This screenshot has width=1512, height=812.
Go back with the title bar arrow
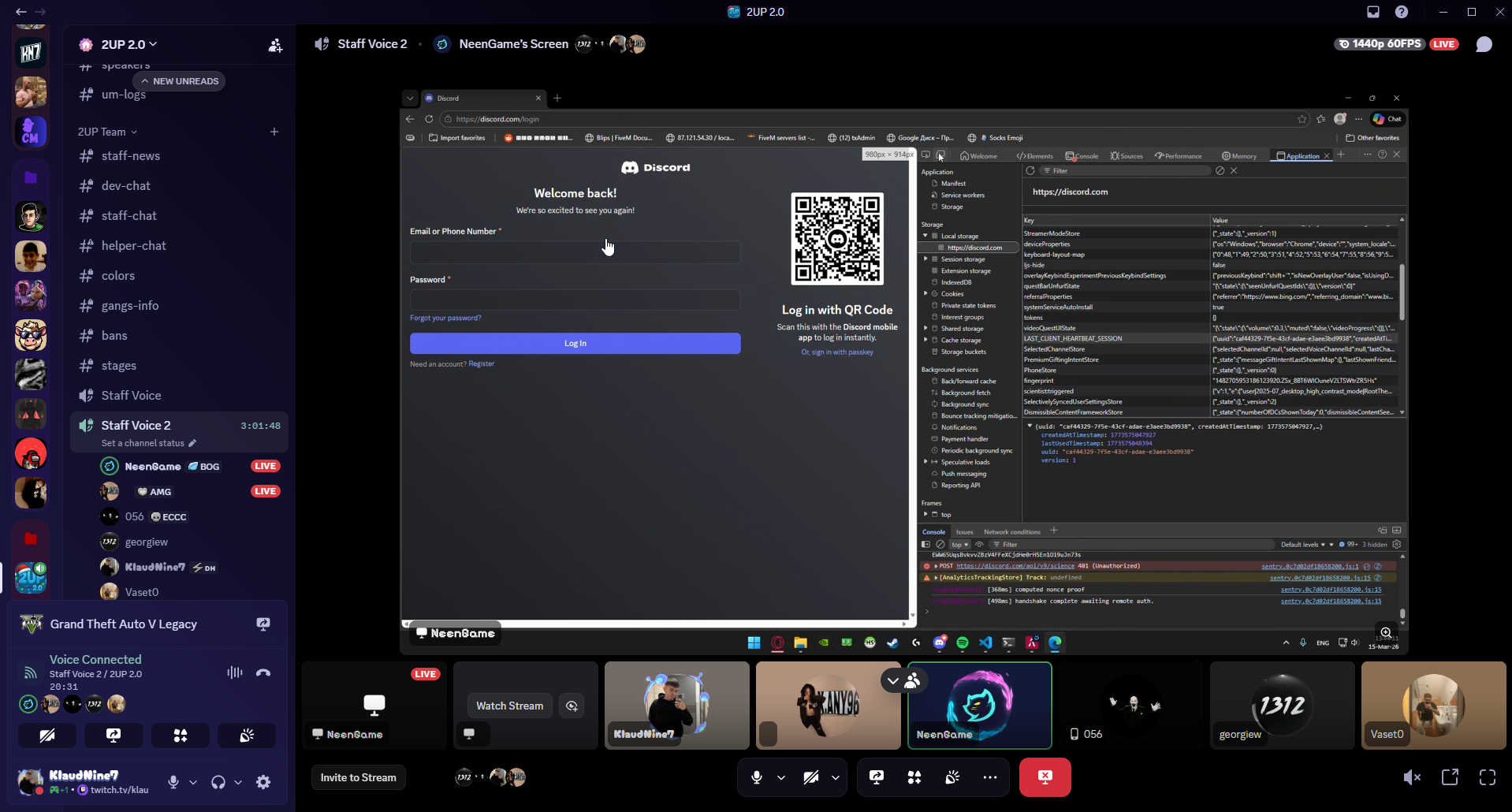[20, 12]
